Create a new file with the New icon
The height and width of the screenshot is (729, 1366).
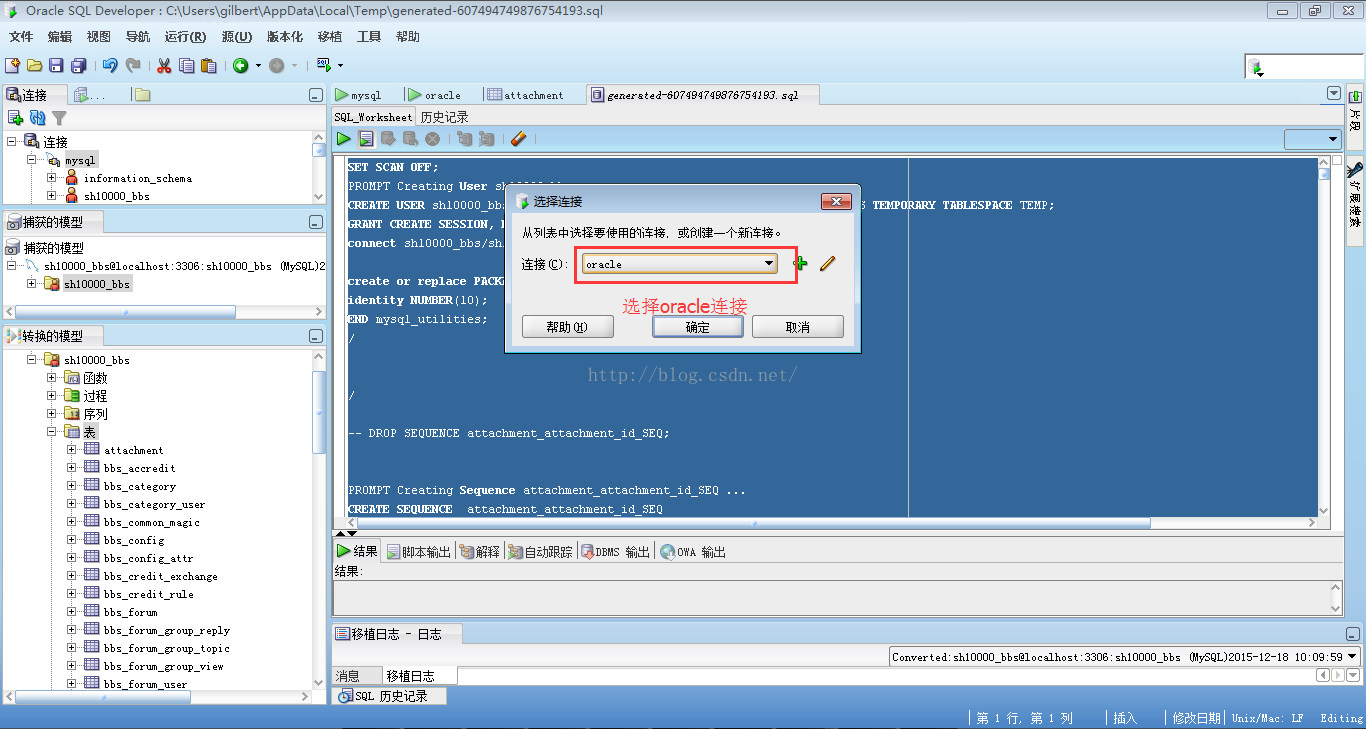pos(12,65)
